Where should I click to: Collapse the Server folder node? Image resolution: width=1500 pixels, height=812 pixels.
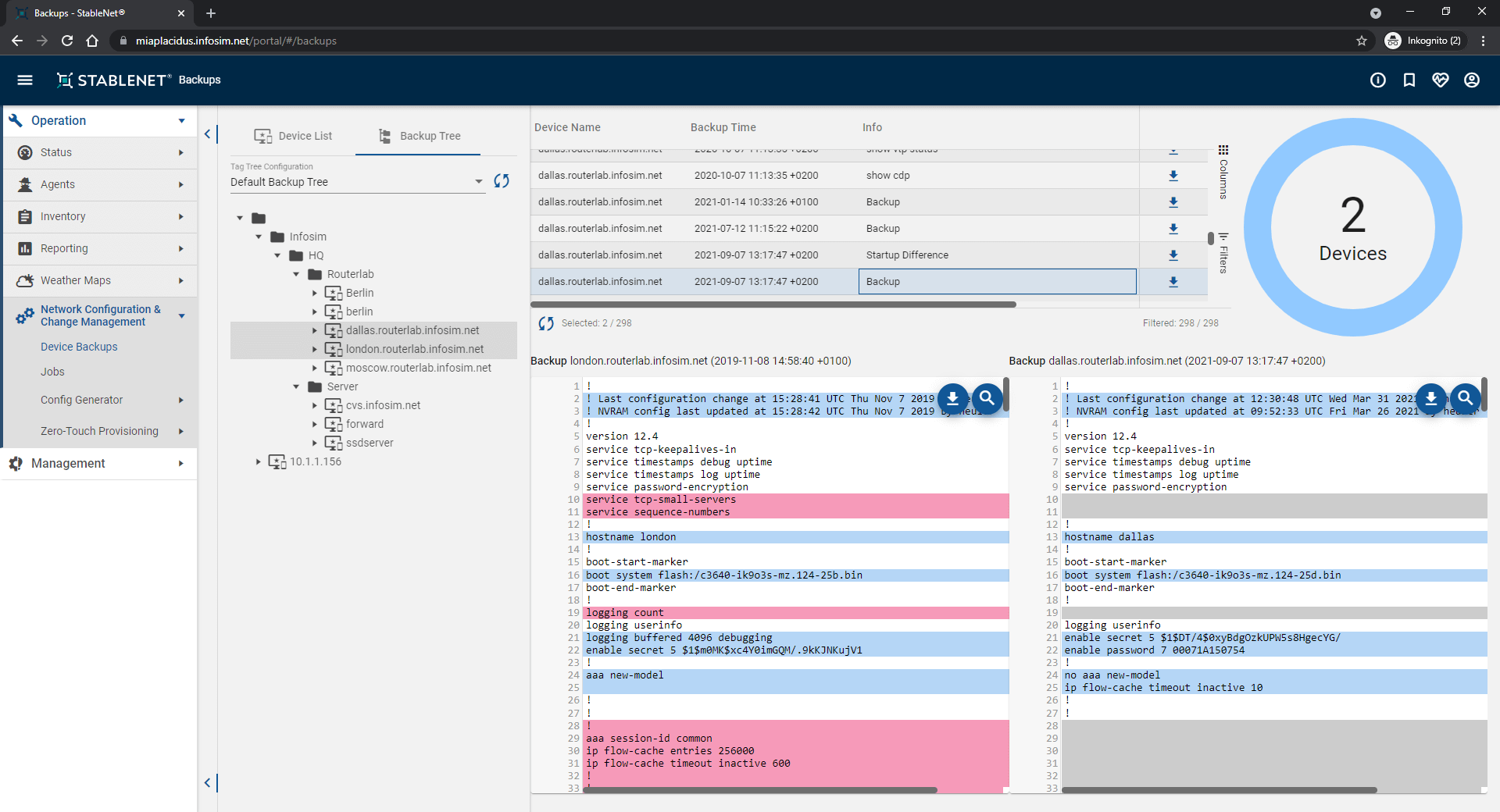[x=296, y=386]
